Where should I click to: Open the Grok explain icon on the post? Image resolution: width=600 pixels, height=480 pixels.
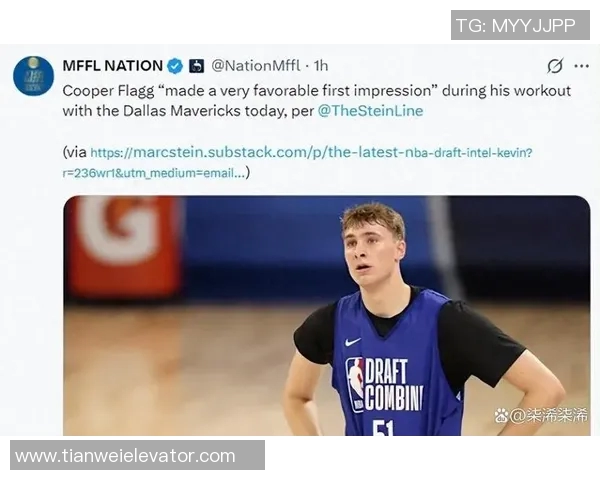pyautogui.click(x=555, y=66)
